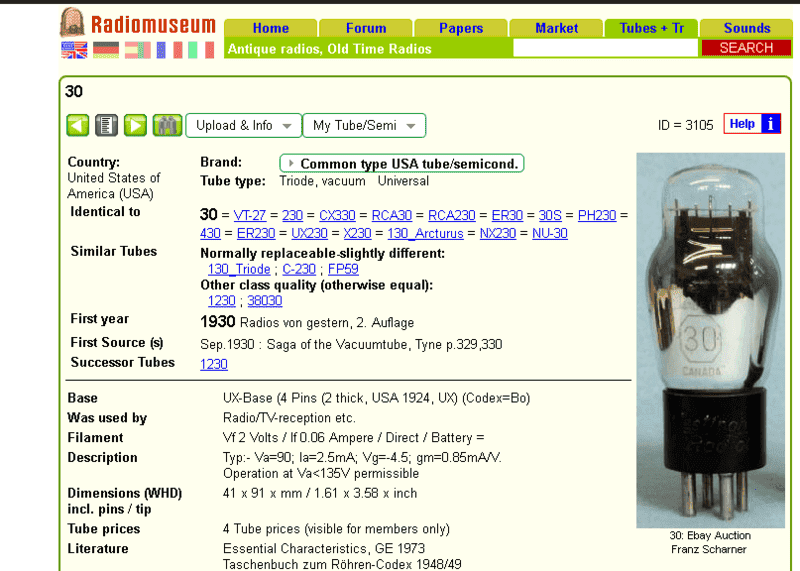
Task: Open the 1230 Successor Tubes link
Action: tap(214, 364)
